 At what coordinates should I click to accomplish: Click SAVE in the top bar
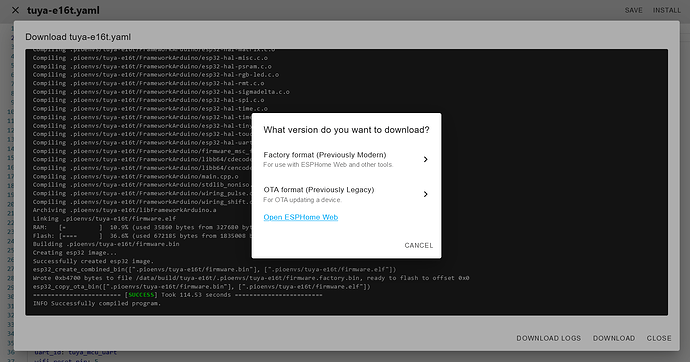tap(634, 10)
